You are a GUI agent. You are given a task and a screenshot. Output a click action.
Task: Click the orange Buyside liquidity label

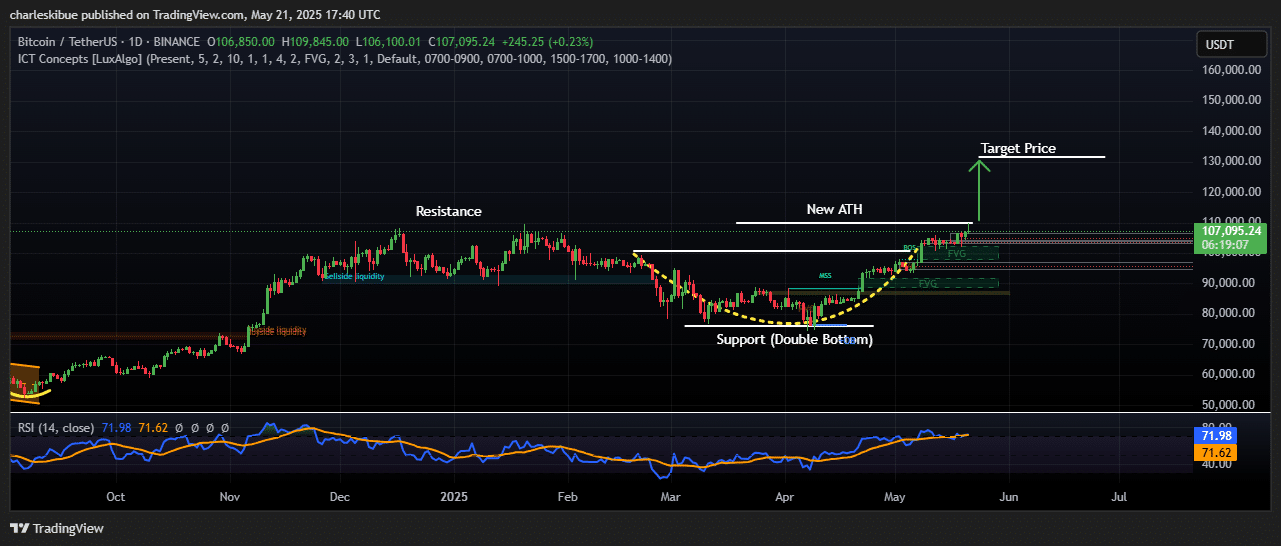[277, 331]
